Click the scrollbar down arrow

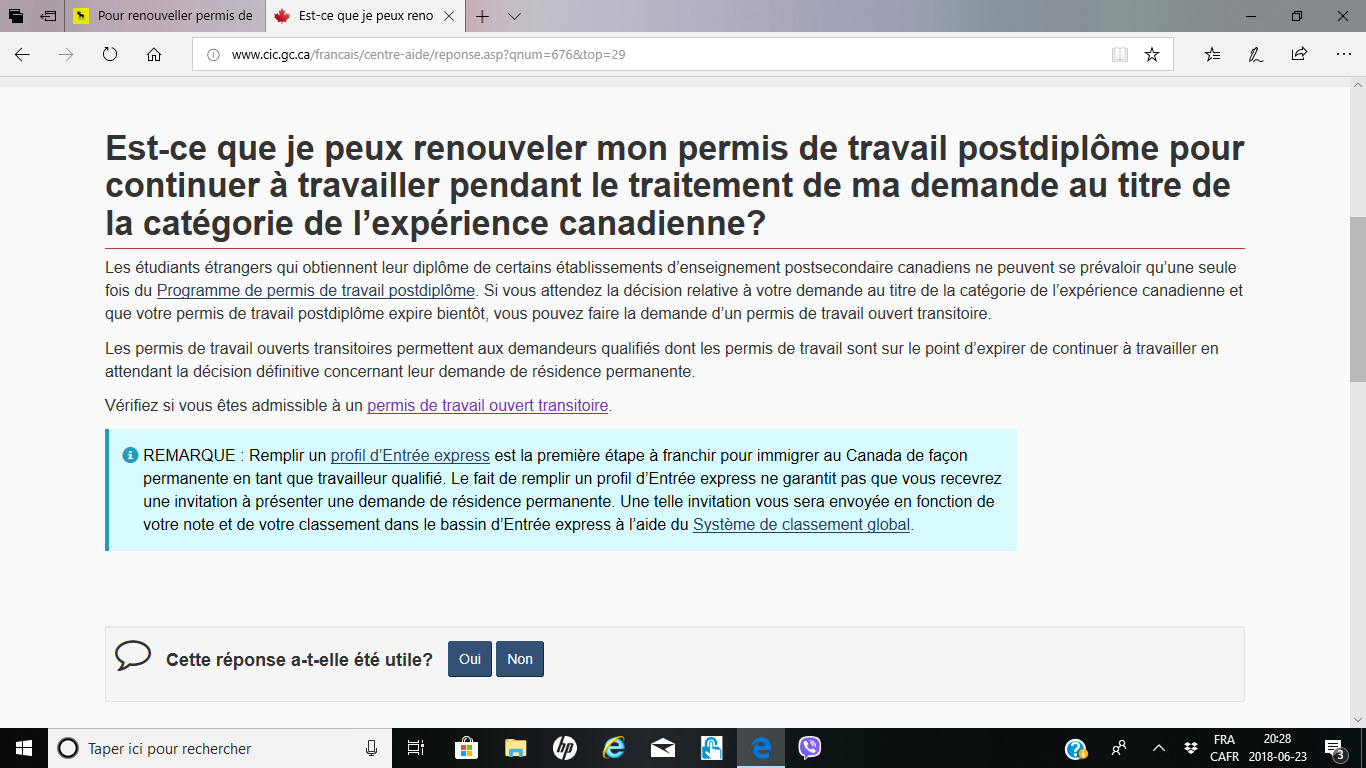(1357, 719)
